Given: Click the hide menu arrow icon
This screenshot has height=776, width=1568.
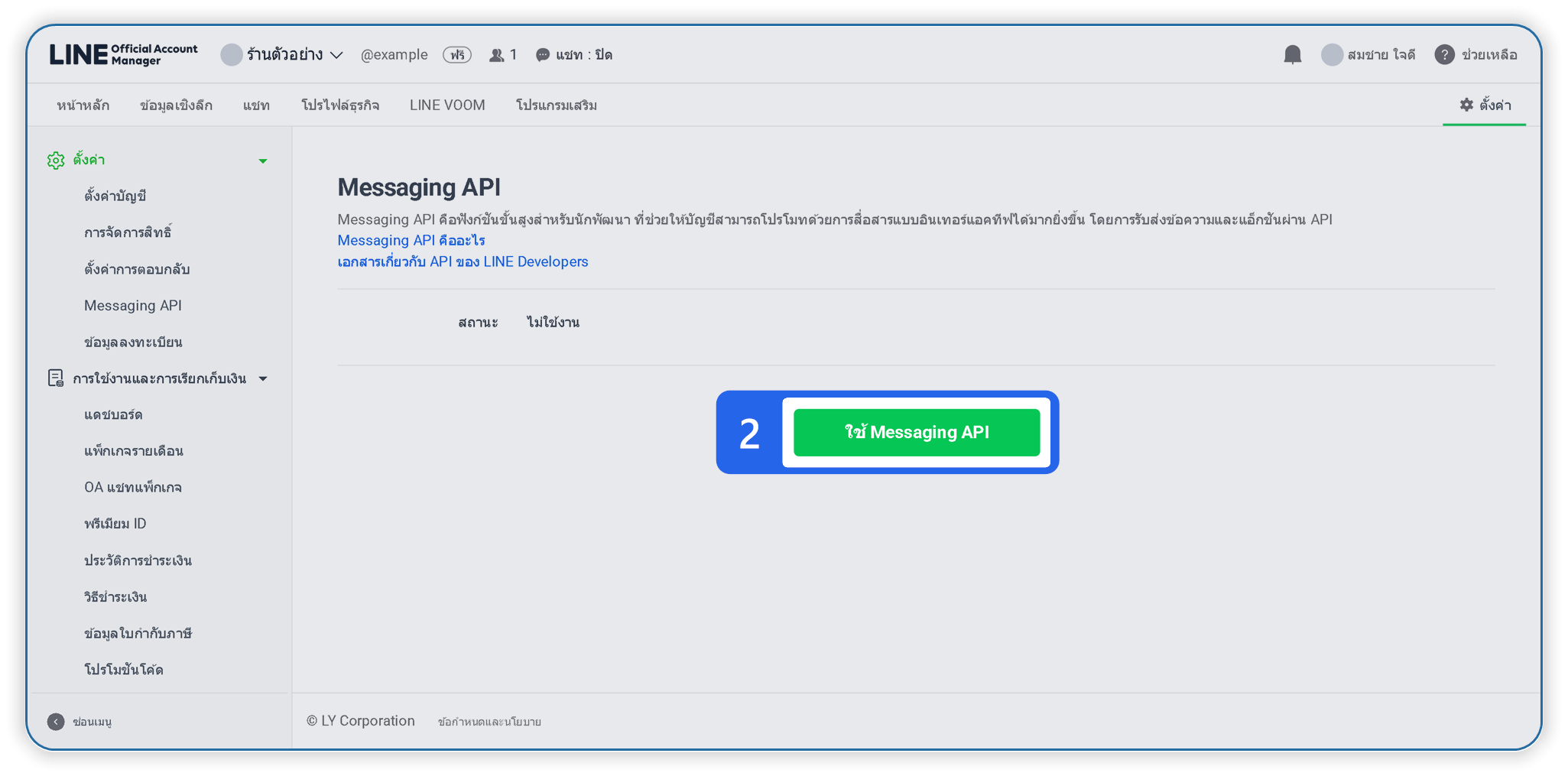Looking at the screenshot, I should (56, 722).
